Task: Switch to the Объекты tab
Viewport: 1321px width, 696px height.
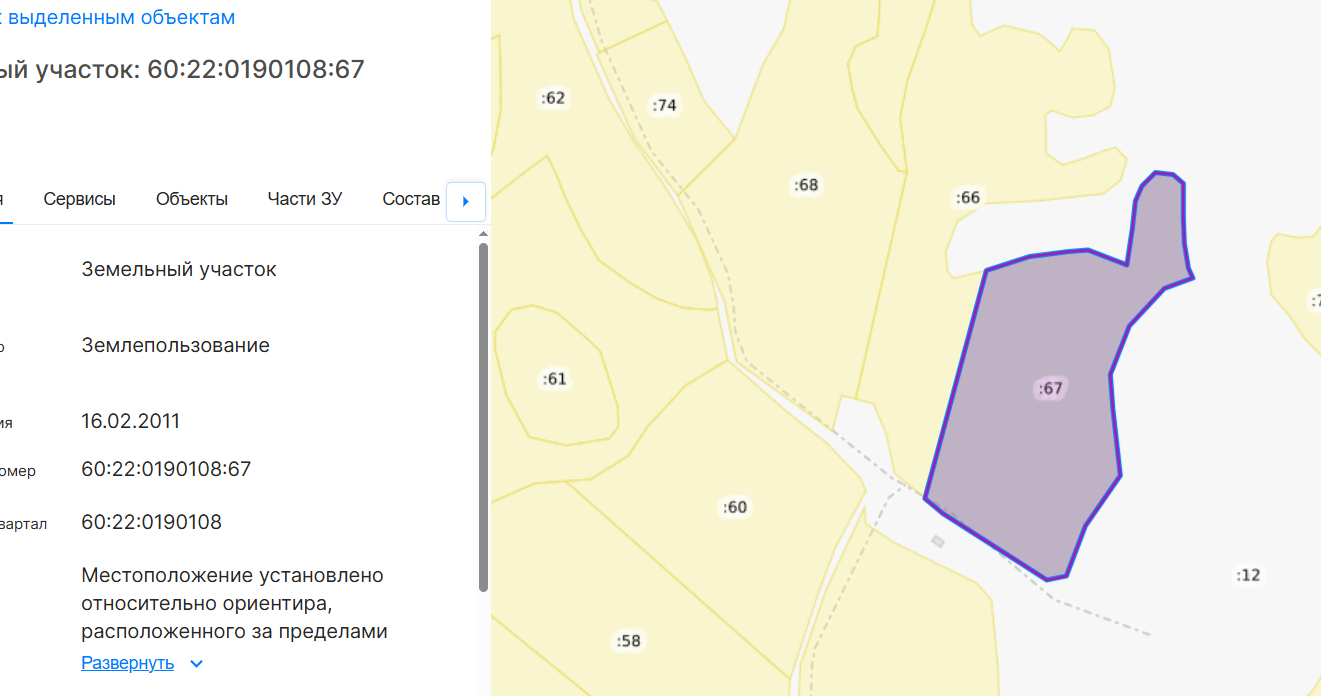Action: tap(192, 199)
